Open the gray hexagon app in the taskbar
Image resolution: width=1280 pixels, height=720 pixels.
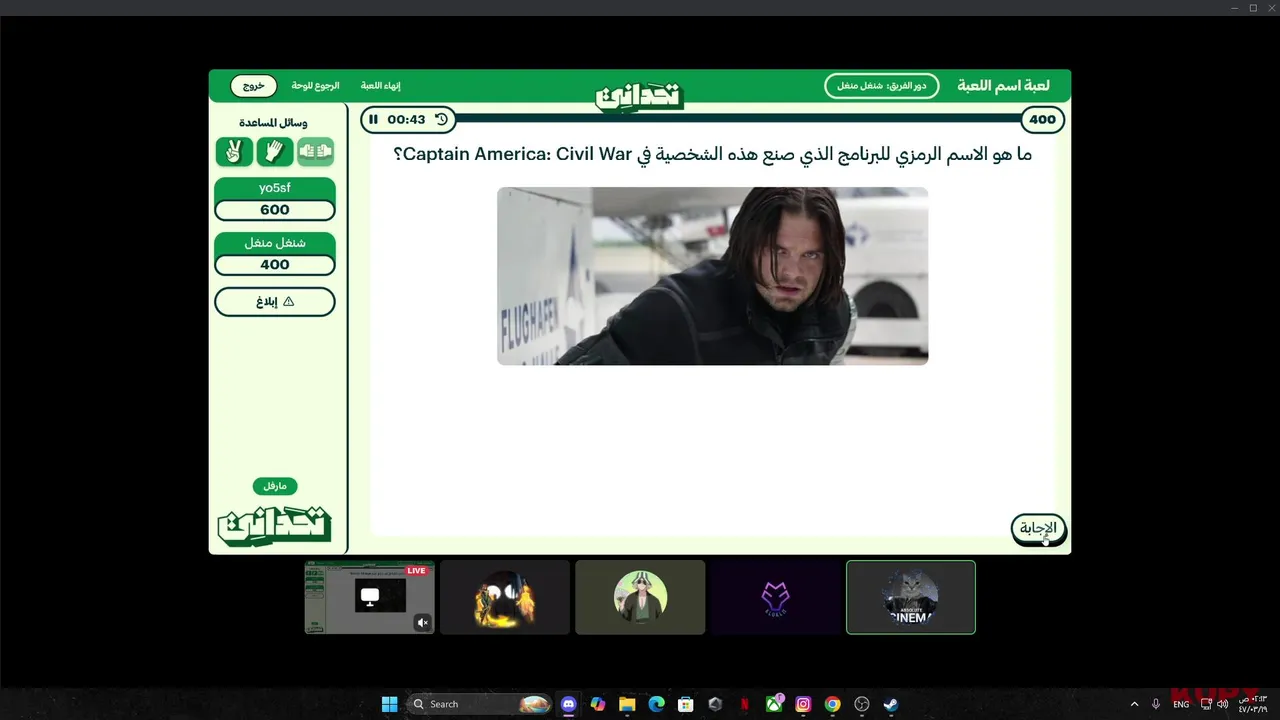coord(715,704)
